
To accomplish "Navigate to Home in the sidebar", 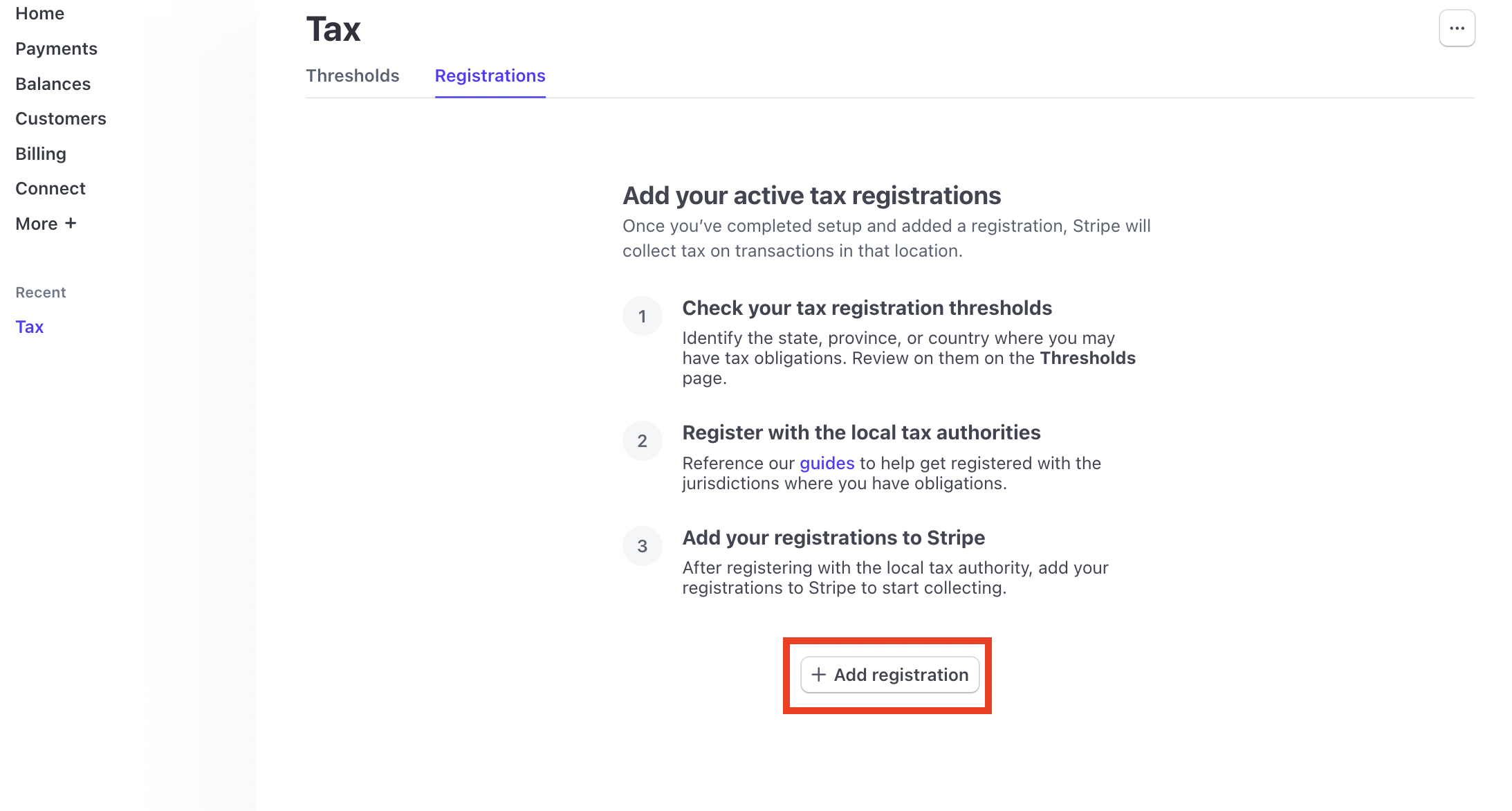I will 39,12.
